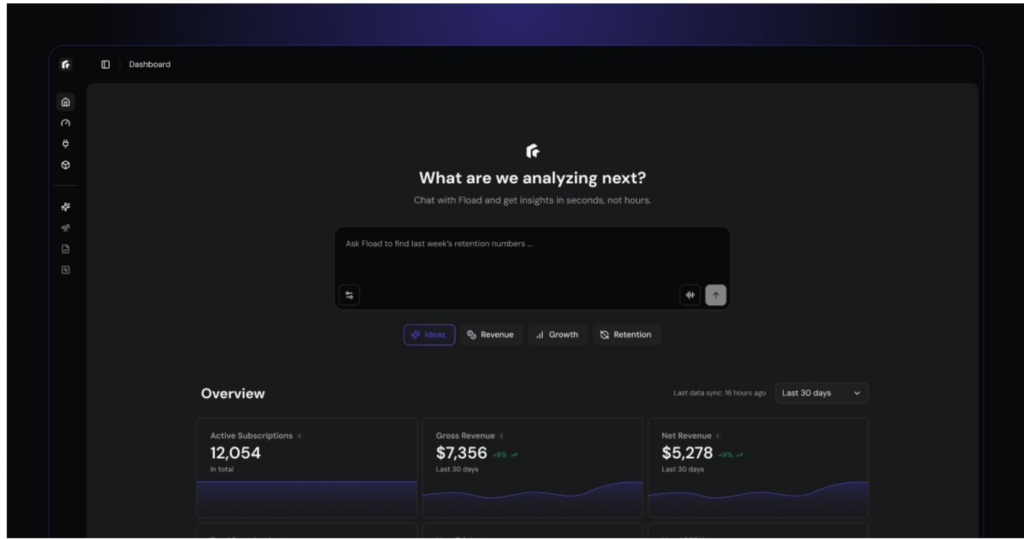
Task: Toggle the sidebar panel button
Action: (x=105, y=64)
